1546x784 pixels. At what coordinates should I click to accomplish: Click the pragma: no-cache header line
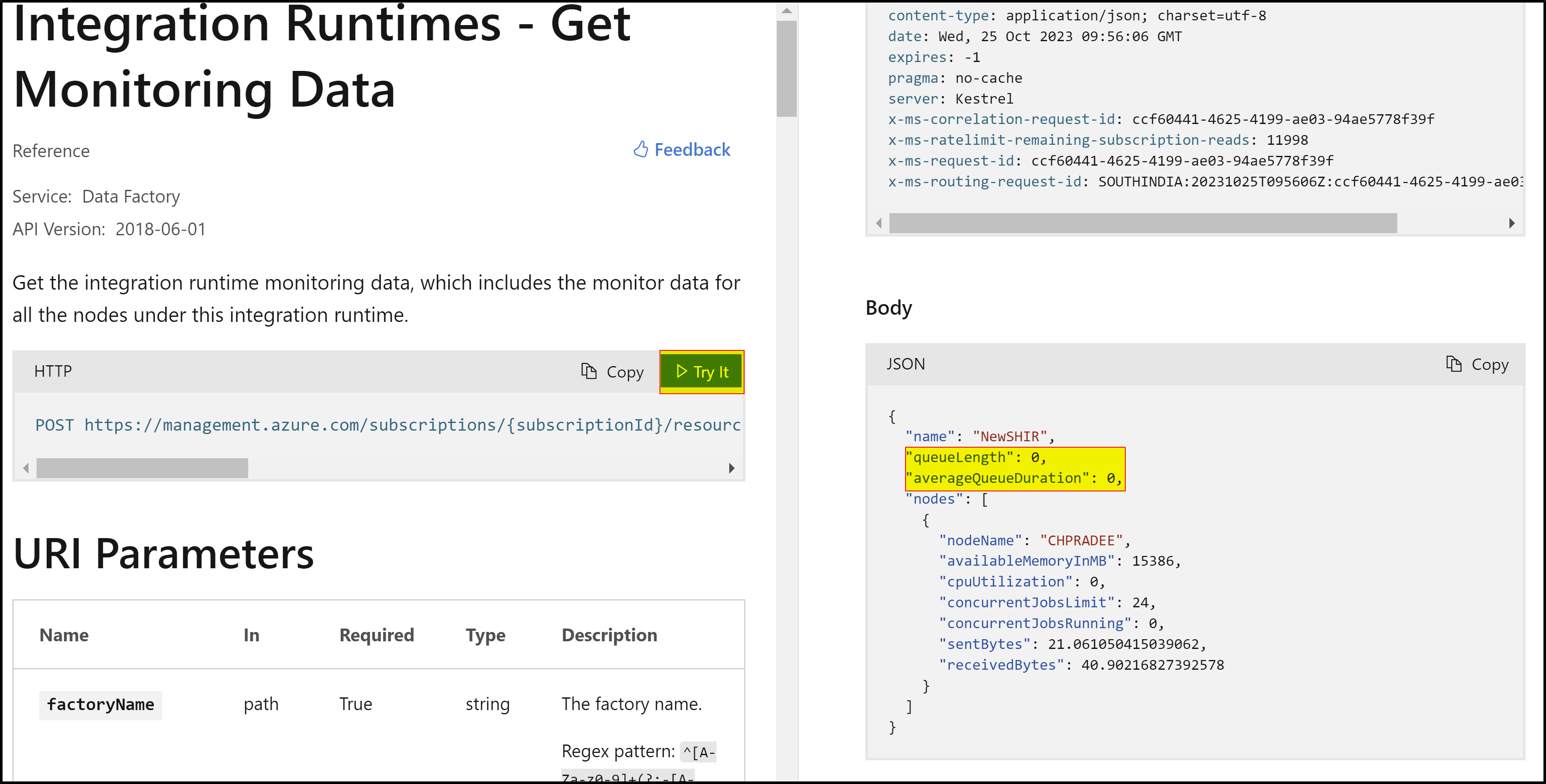tap(955, 78)
